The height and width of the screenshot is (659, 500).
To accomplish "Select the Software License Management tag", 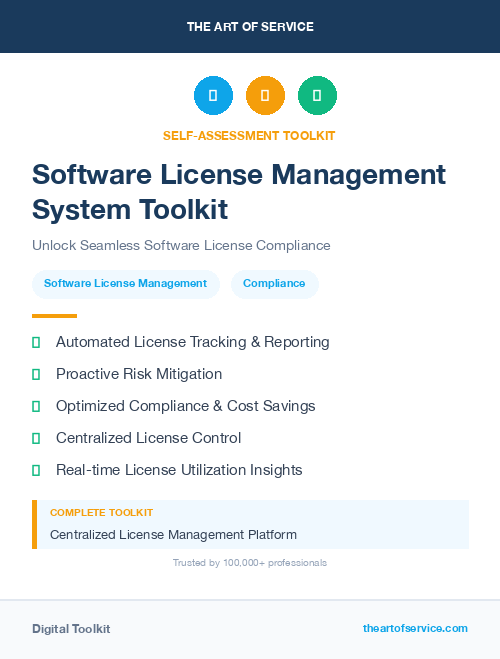I will point(126,284).
